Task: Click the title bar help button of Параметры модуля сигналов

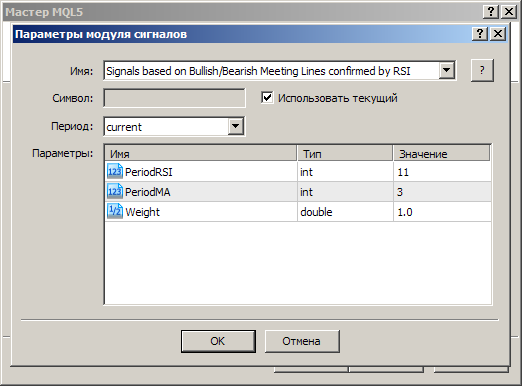Action: (480, 34)
